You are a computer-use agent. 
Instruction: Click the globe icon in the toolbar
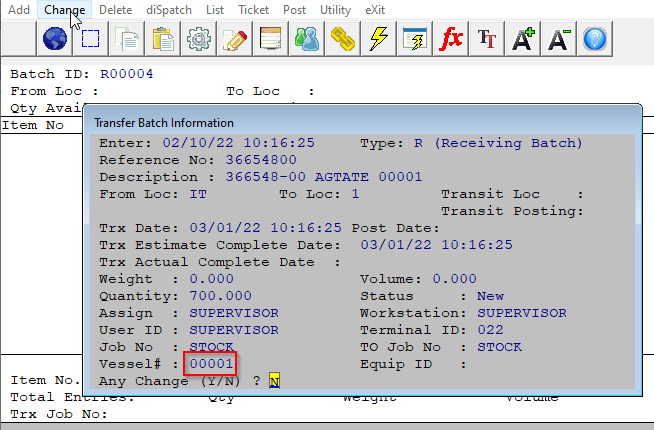55,40
